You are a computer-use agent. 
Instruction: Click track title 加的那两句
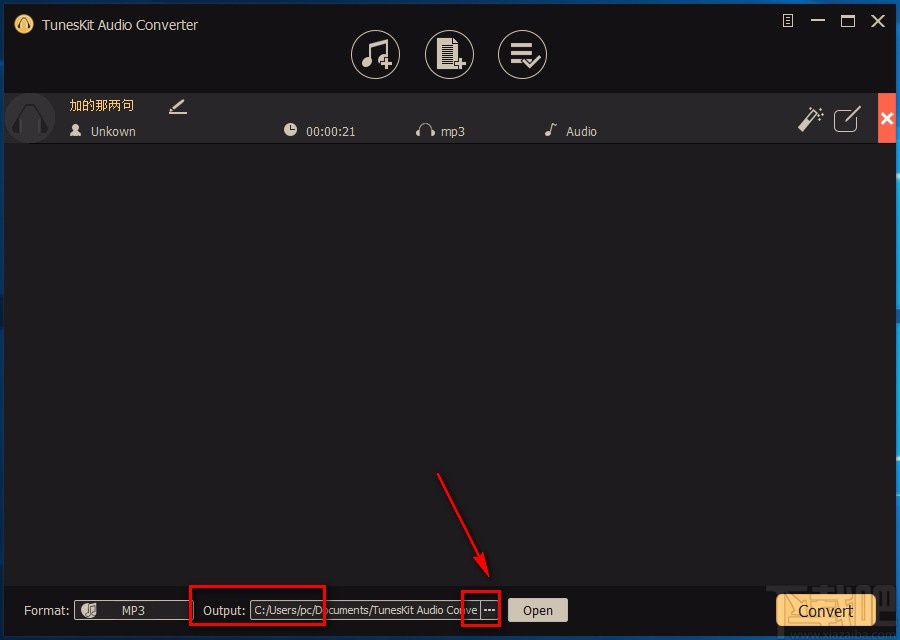102,106
